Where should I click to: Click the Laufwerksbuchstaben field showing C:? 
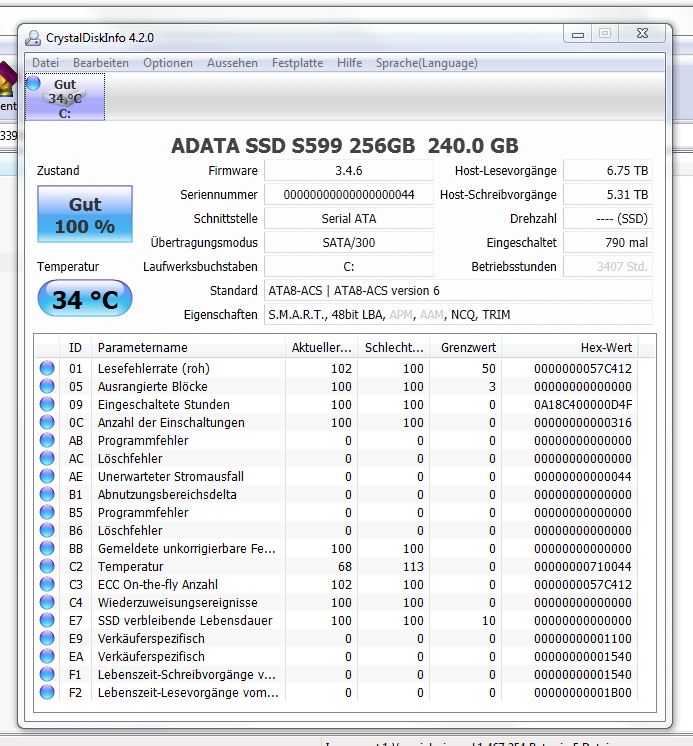coord(349,266)
